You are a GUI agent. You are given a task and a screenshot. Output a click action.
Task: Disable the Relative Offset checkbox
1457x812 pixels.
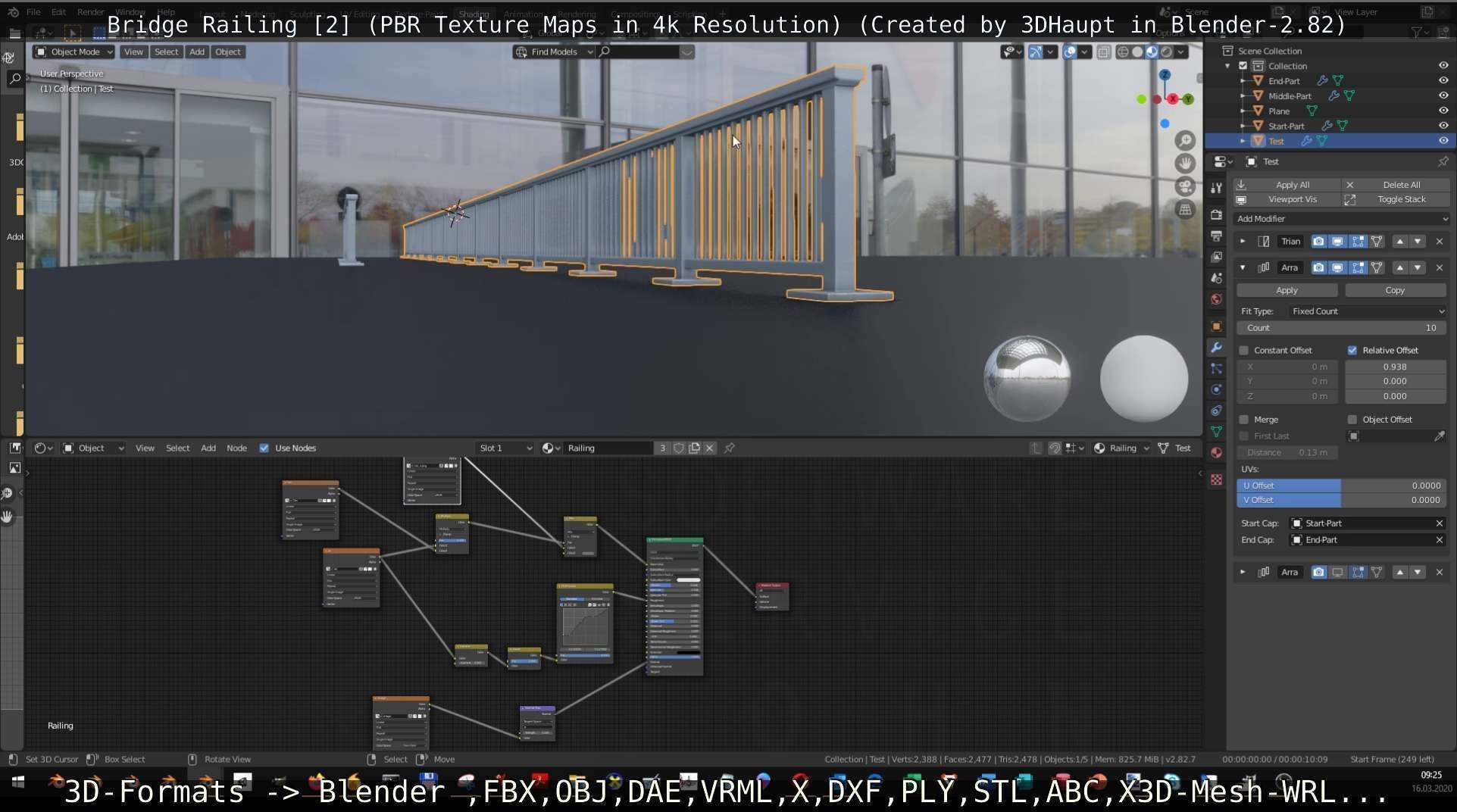1352,351
